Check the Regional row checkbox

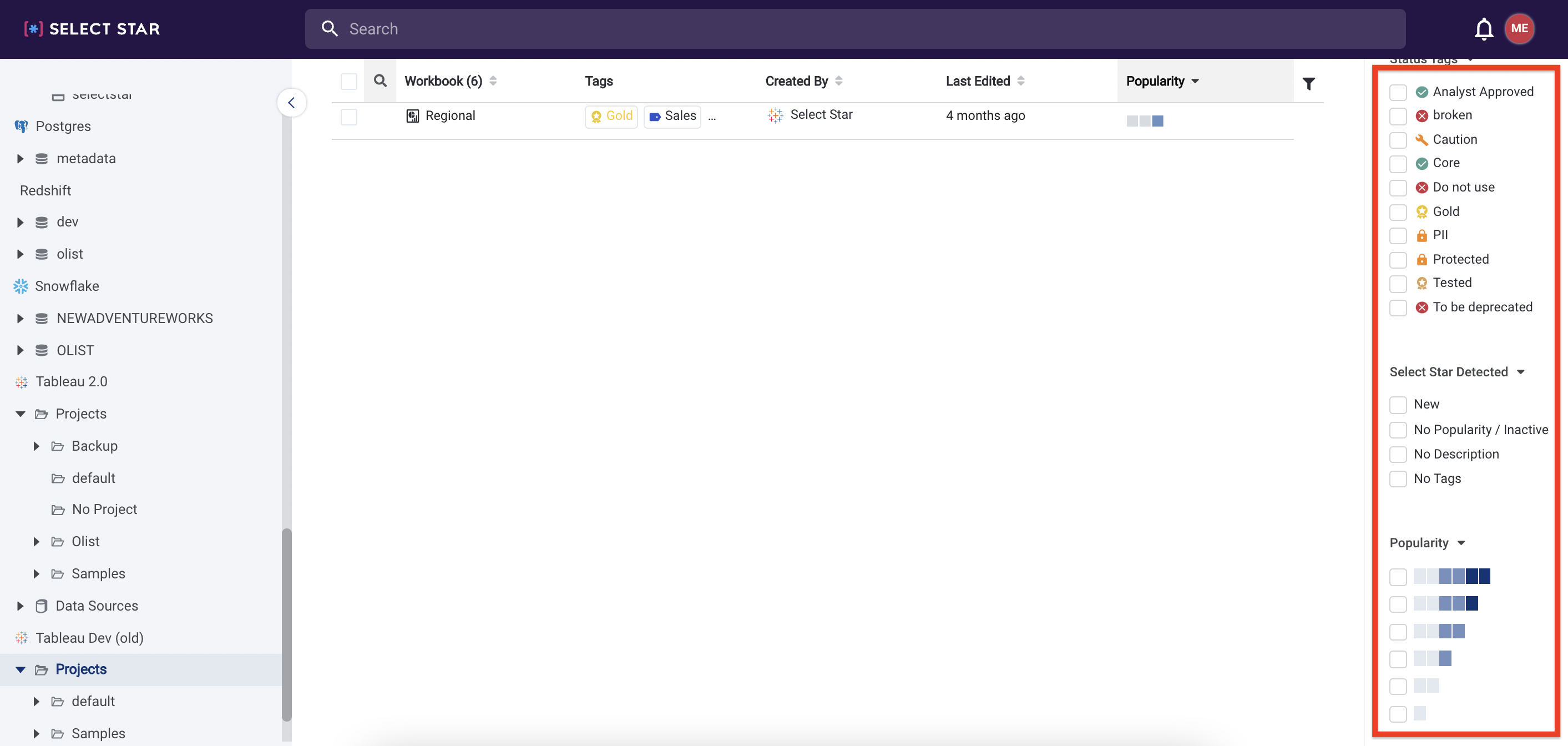tap(349, 117)
